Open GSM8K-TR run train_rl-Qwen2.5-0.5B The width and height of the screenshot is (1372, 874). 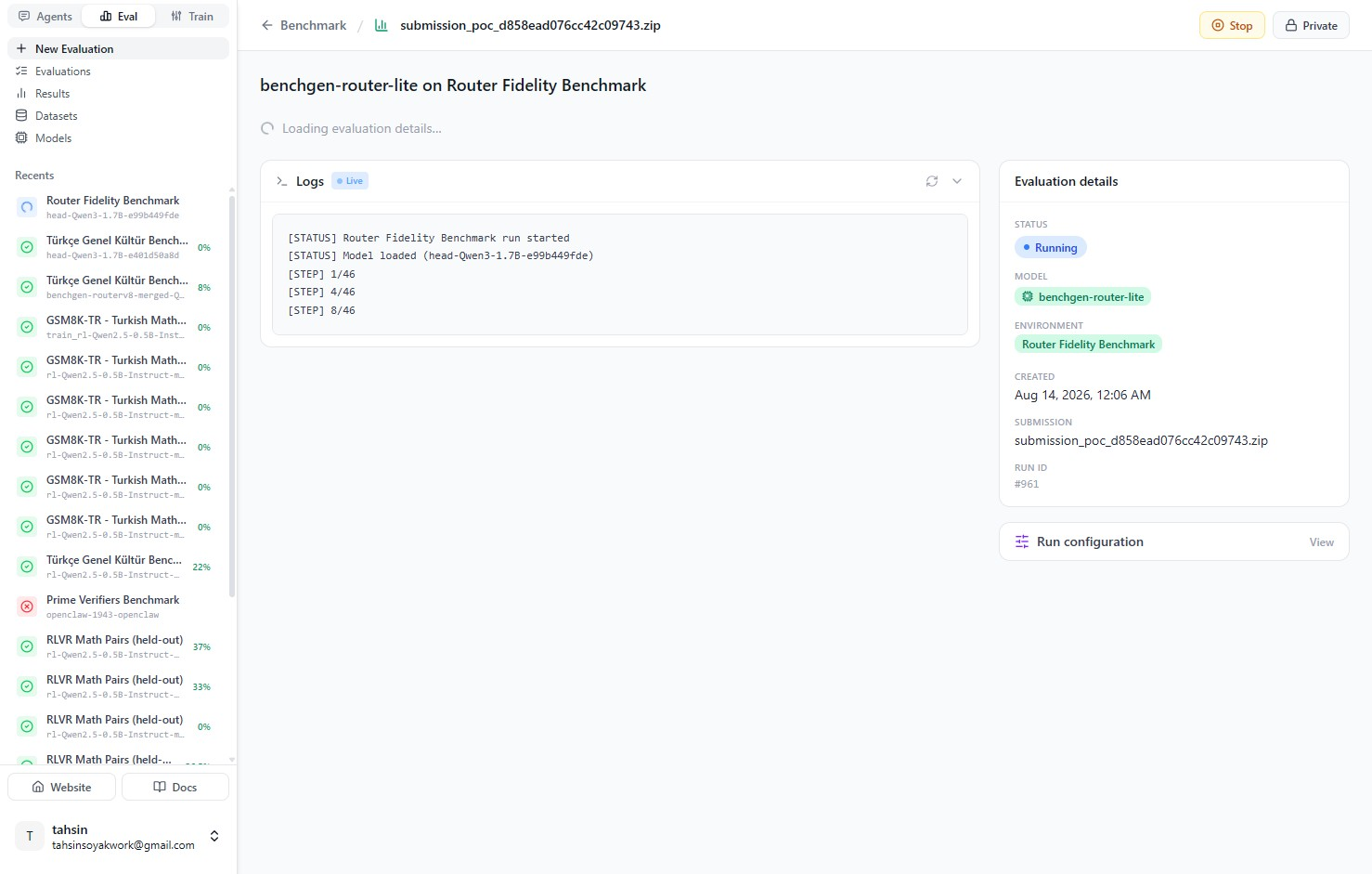pyautogui.click(x=118, y=327)
